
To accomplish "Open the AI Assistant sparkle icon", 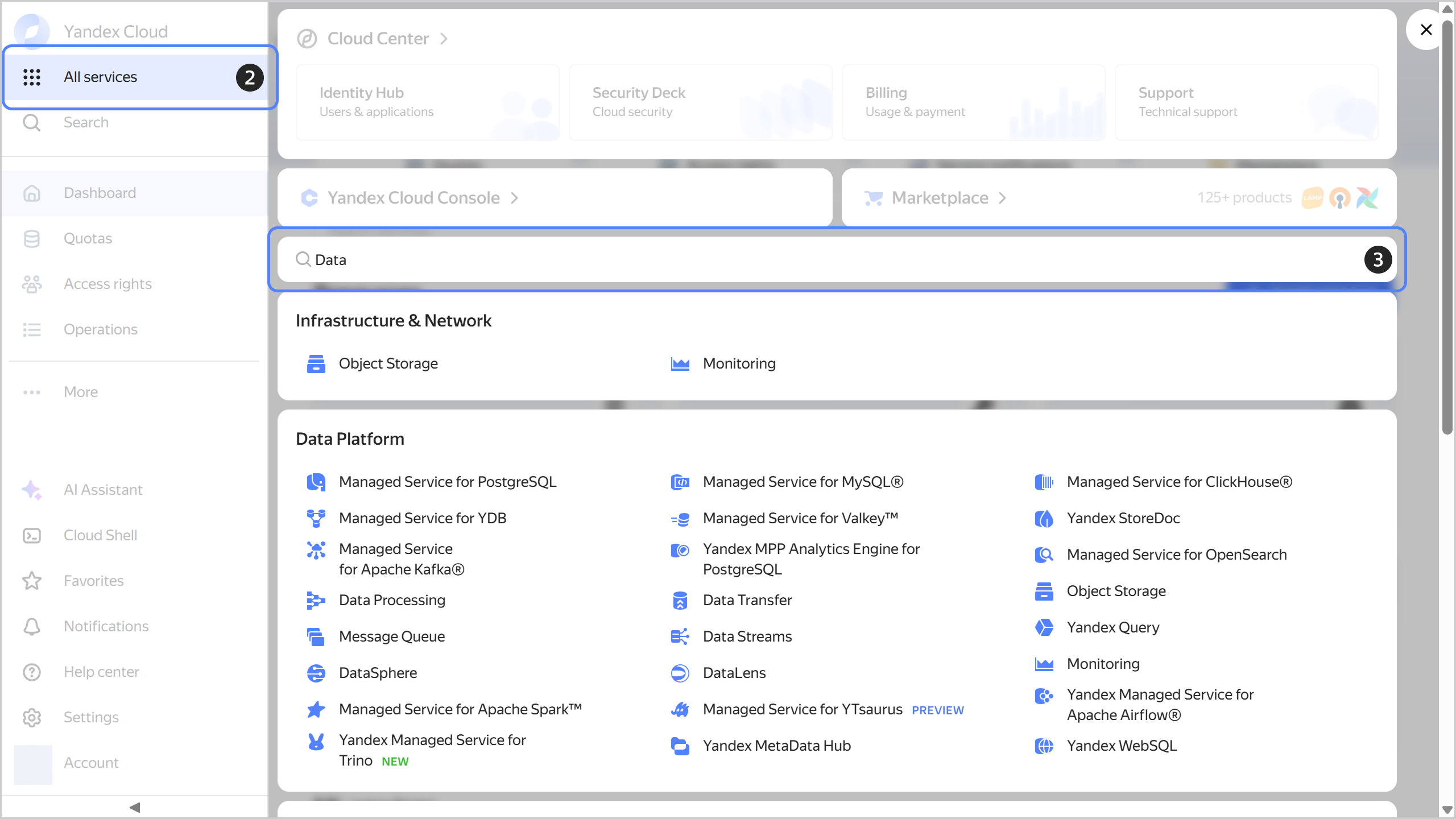I will coord(32,490).
